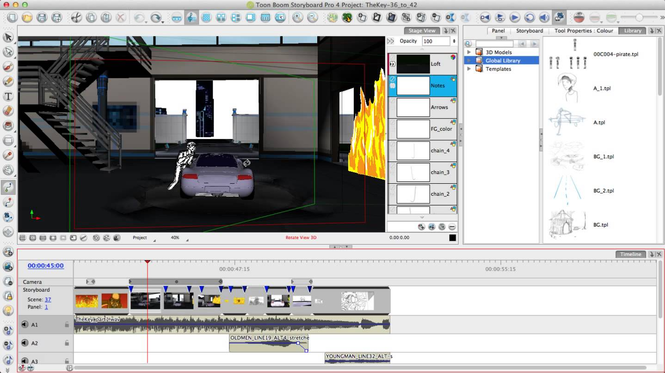The image size is (665, 373).
Task: Click the Undo arrow icon
Action: pyautogui.click(x=139, y=18)
